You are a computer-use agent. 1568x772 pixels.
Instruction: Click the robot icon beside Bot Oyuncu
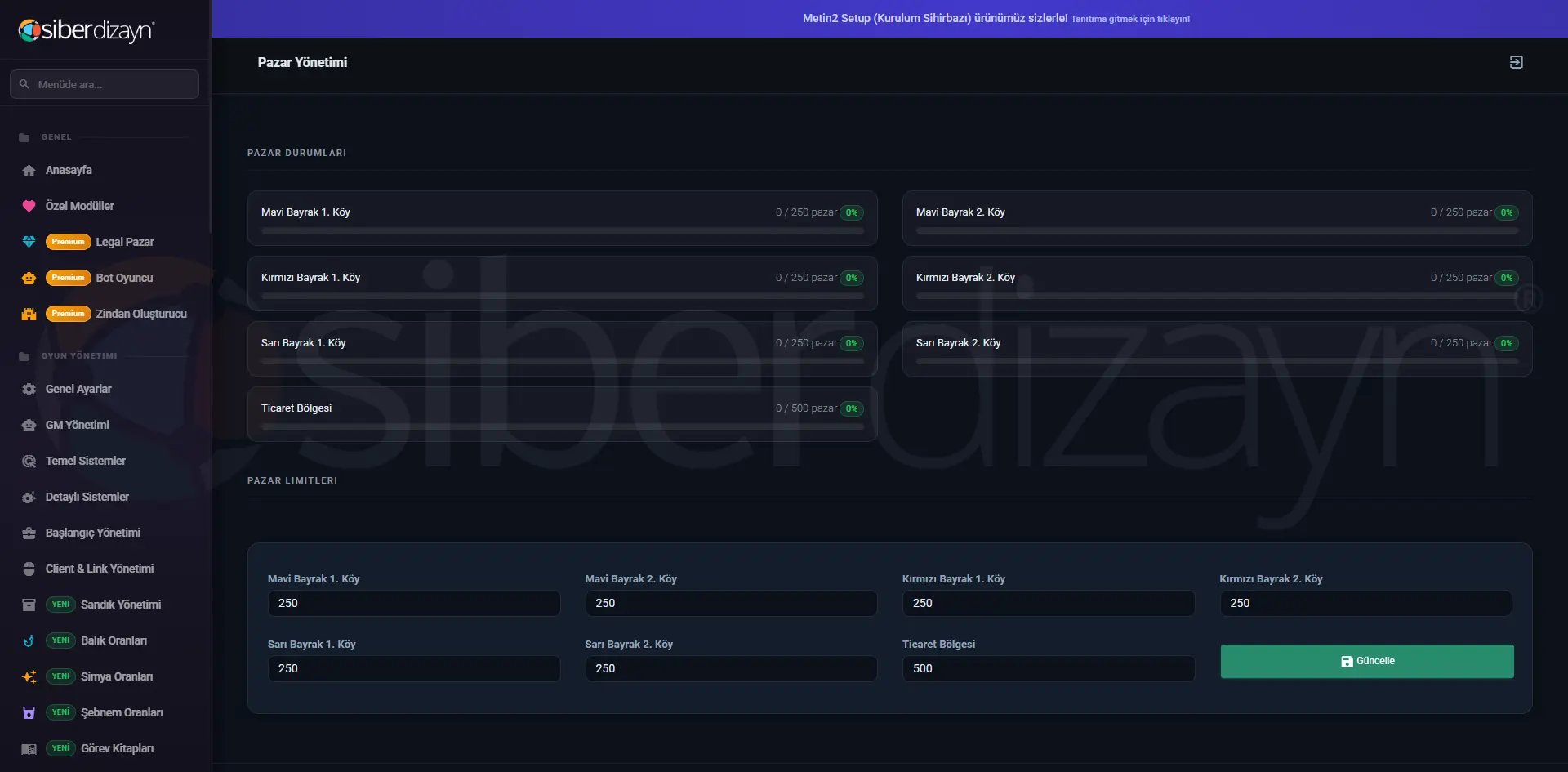[x=29, y=278]
